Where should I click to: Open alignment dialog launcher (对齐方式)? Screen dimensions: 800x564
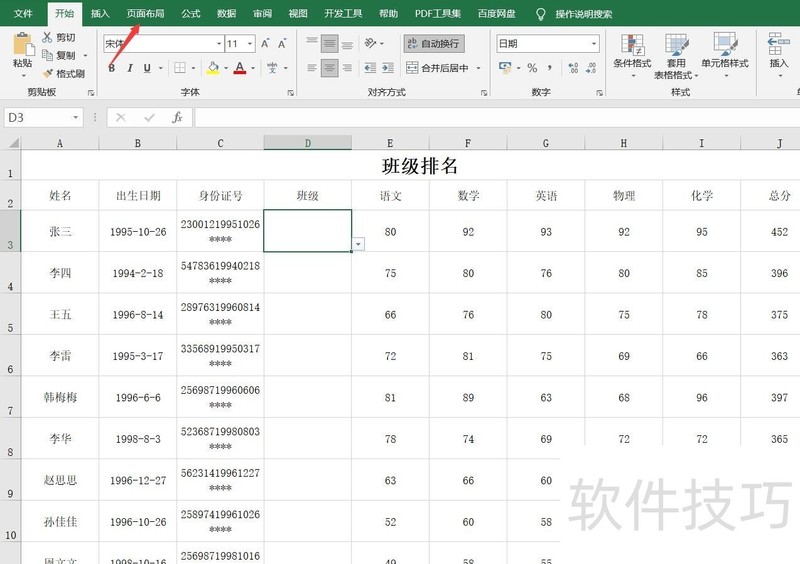coord(484,93)
